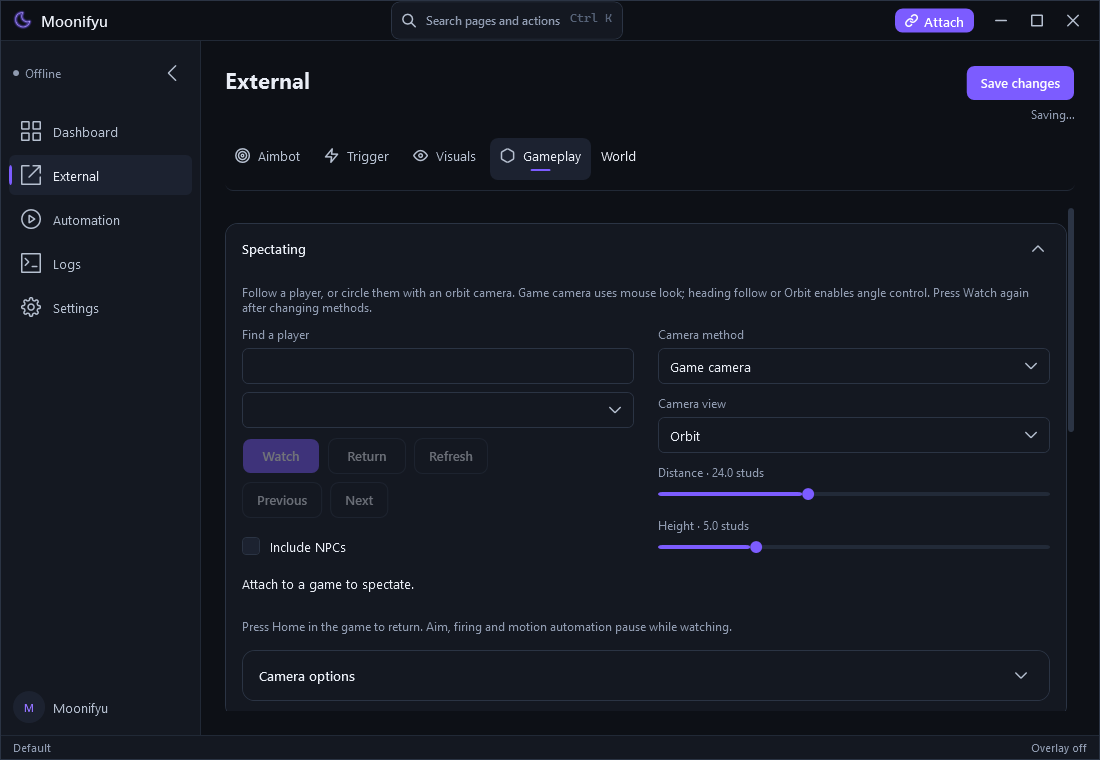Click the Moonifyu user avatar
The image size is (1100, 760).
tap(29, 708)
